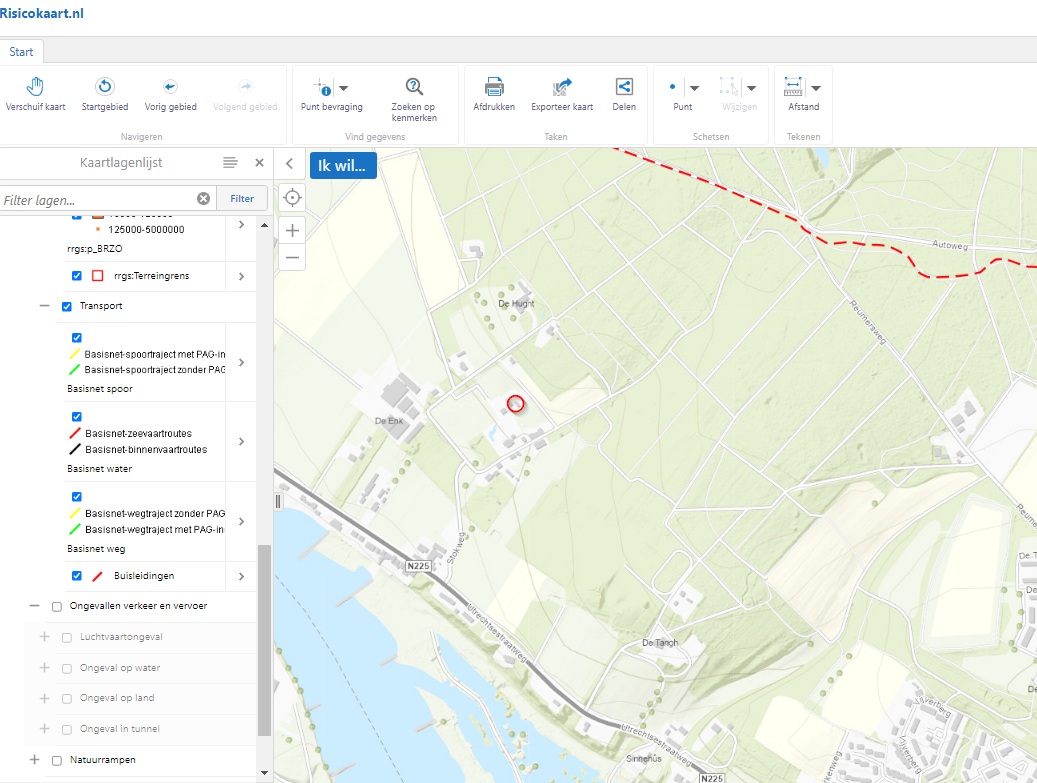Zoom in using the plus button
This screenshot has height=783, width=1037.
pyautogui.click(x=292, y=230)
